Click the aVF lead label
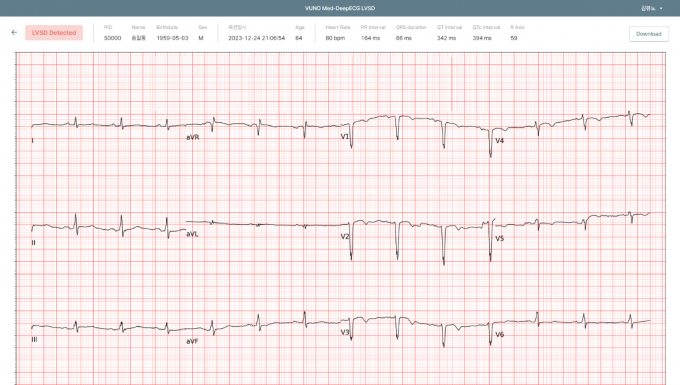This screenshot has width=680, height=385. pyautogui.click(x=192, y=341)
